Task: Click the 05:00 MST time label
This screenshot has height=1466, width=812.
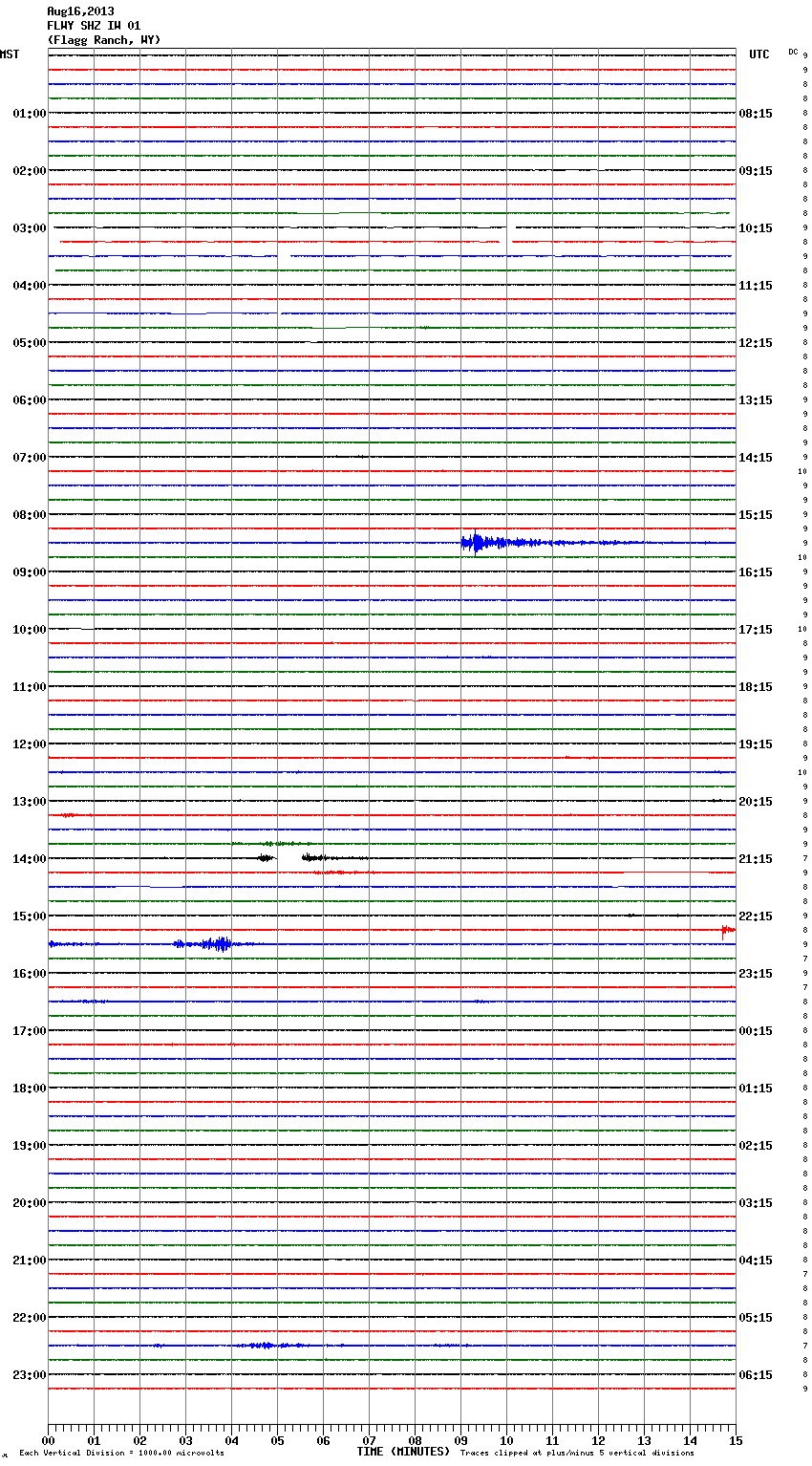Action: 29,343
